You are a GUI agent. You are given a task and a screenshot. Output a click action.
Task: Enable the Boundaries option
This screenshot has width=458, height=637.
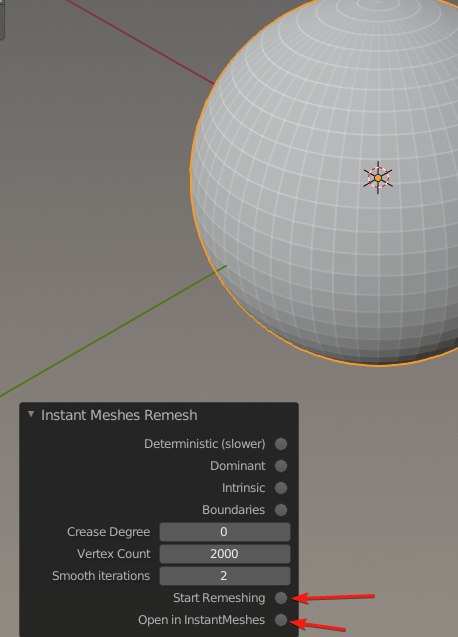coord(281,510)
